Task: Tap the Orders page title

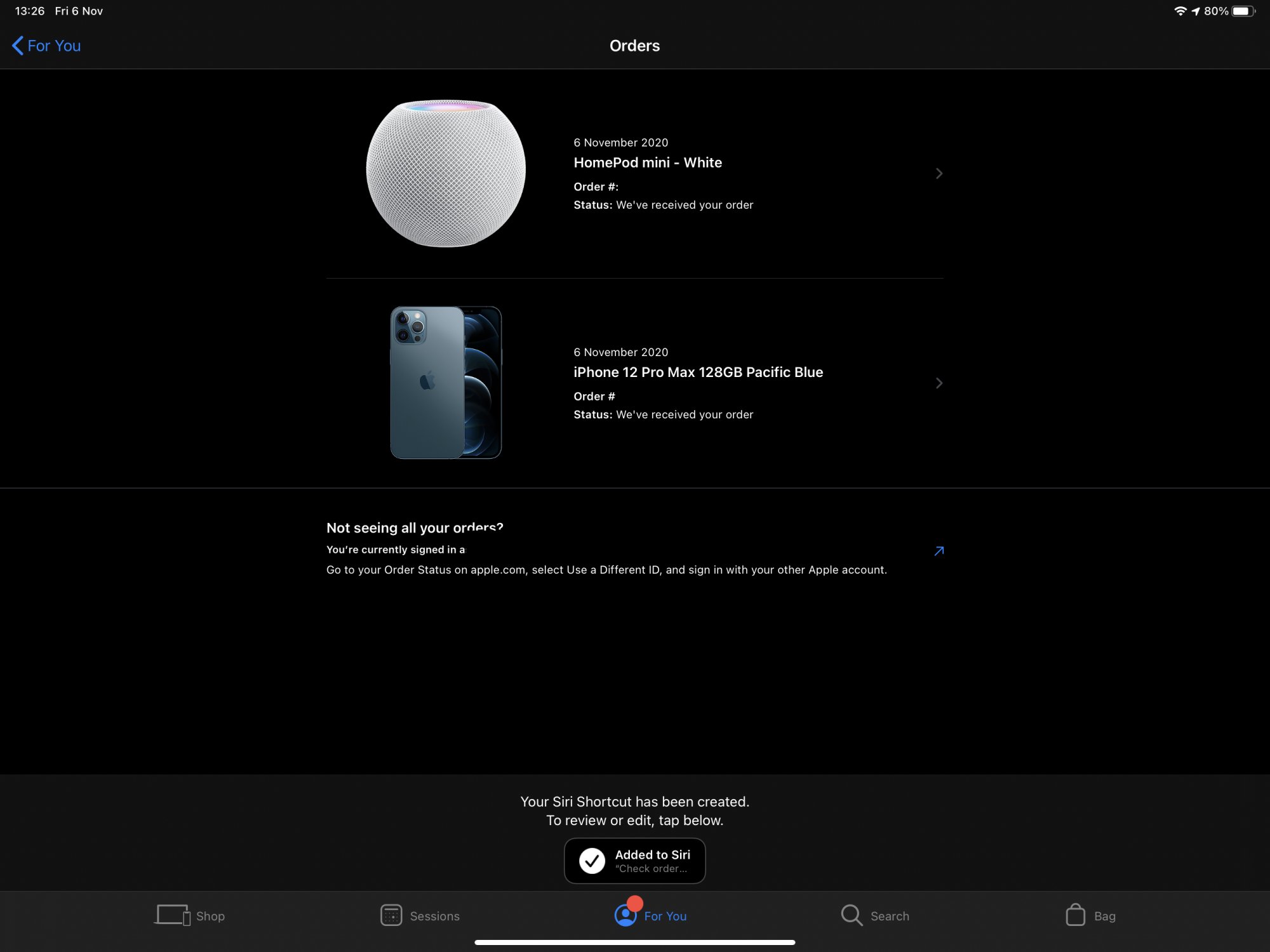Action: tap(634, 46)
